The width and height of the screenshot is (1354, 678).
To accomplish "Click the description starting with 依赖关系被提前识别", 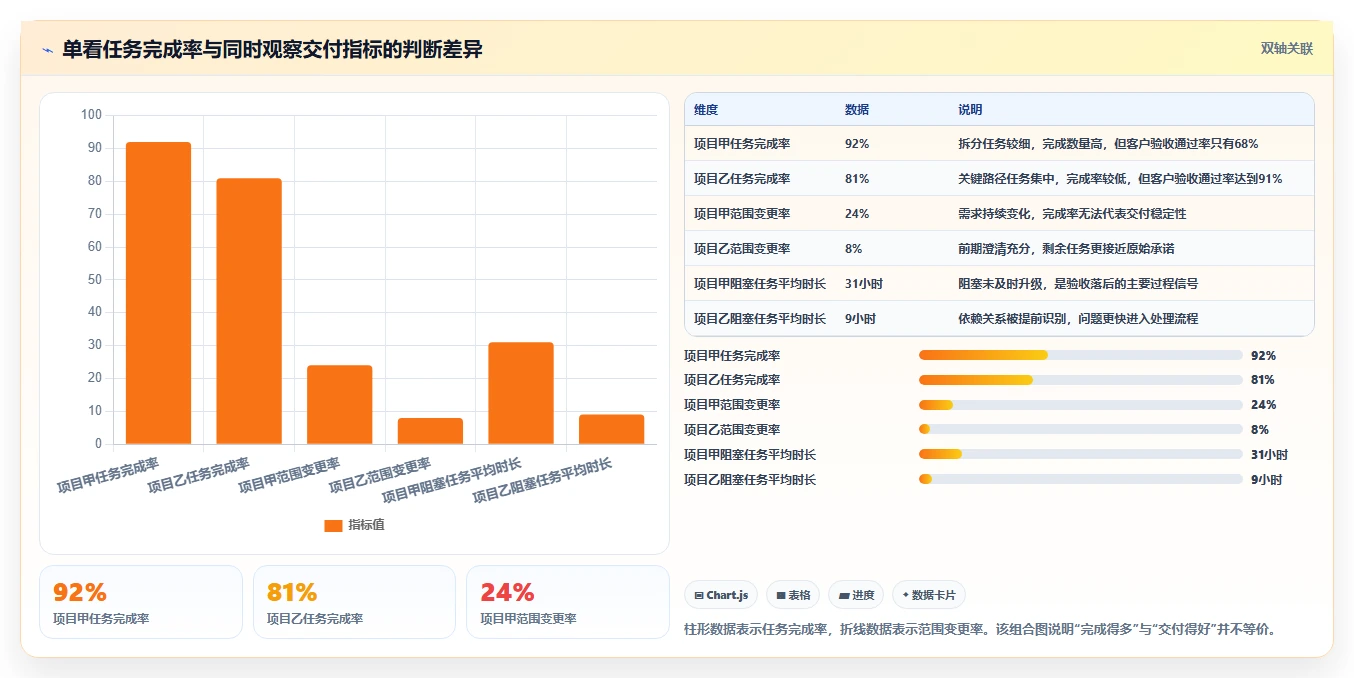I will point(1078,319).
